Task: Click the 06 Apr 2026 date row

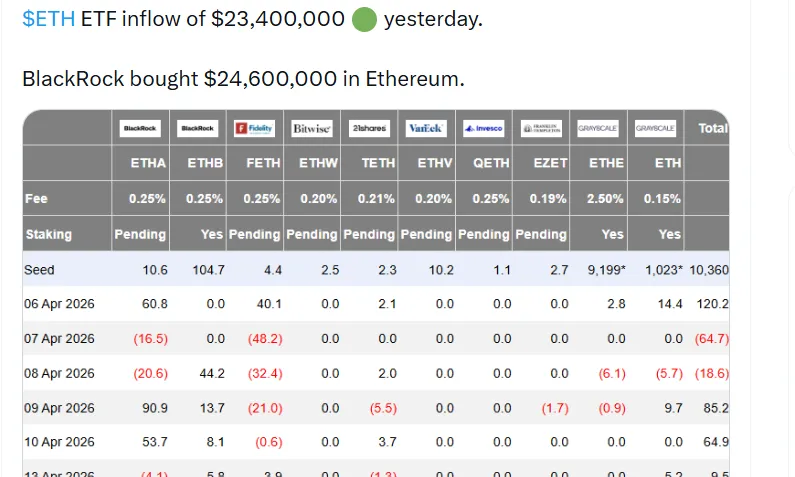Action: 59,304
